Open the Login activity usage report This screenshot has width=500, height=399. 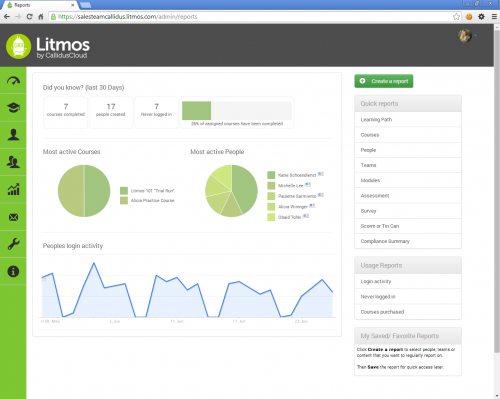pos(408,281)
